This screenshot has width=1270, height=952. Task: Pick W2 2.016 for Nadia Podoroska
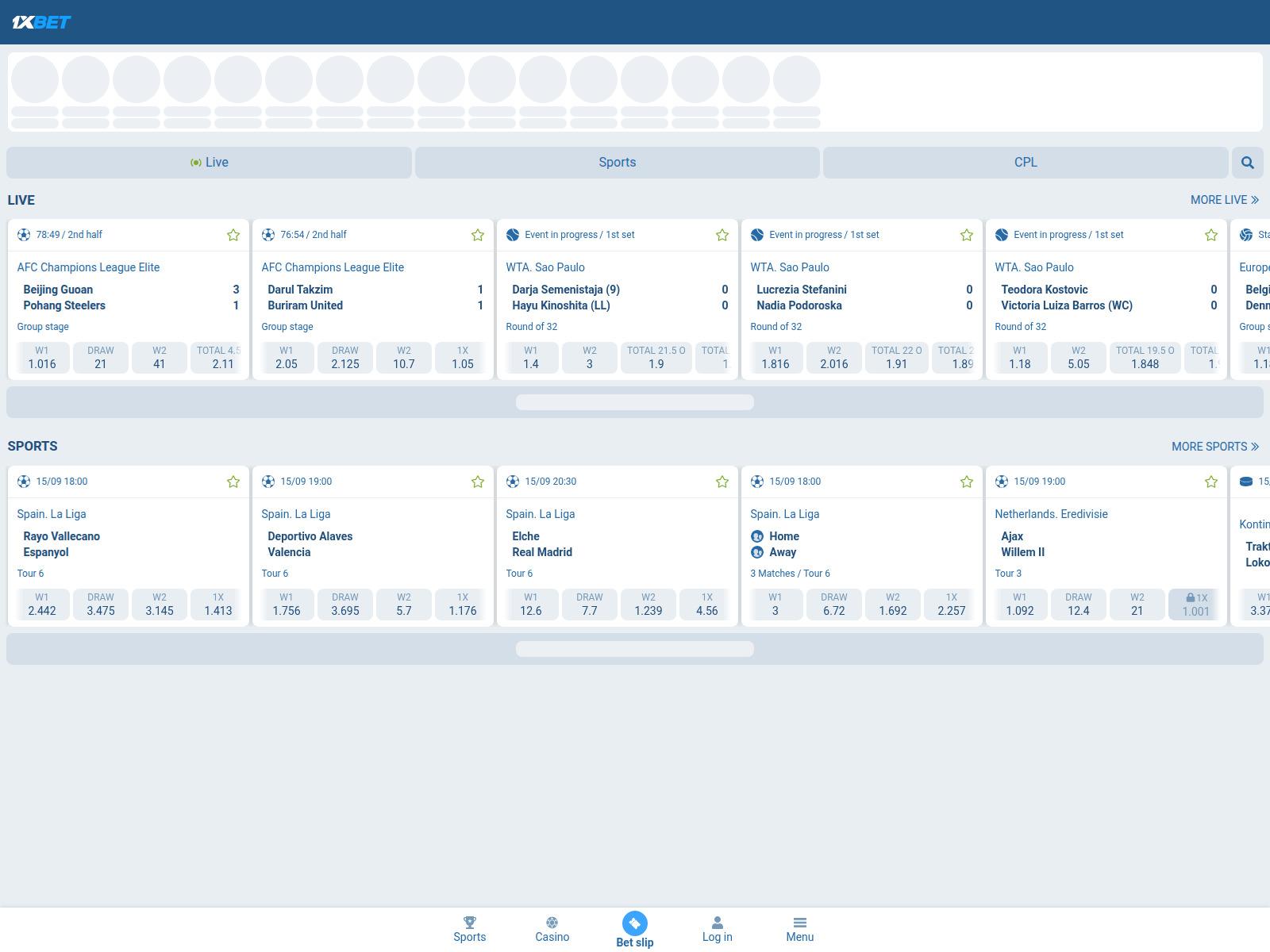834,358
